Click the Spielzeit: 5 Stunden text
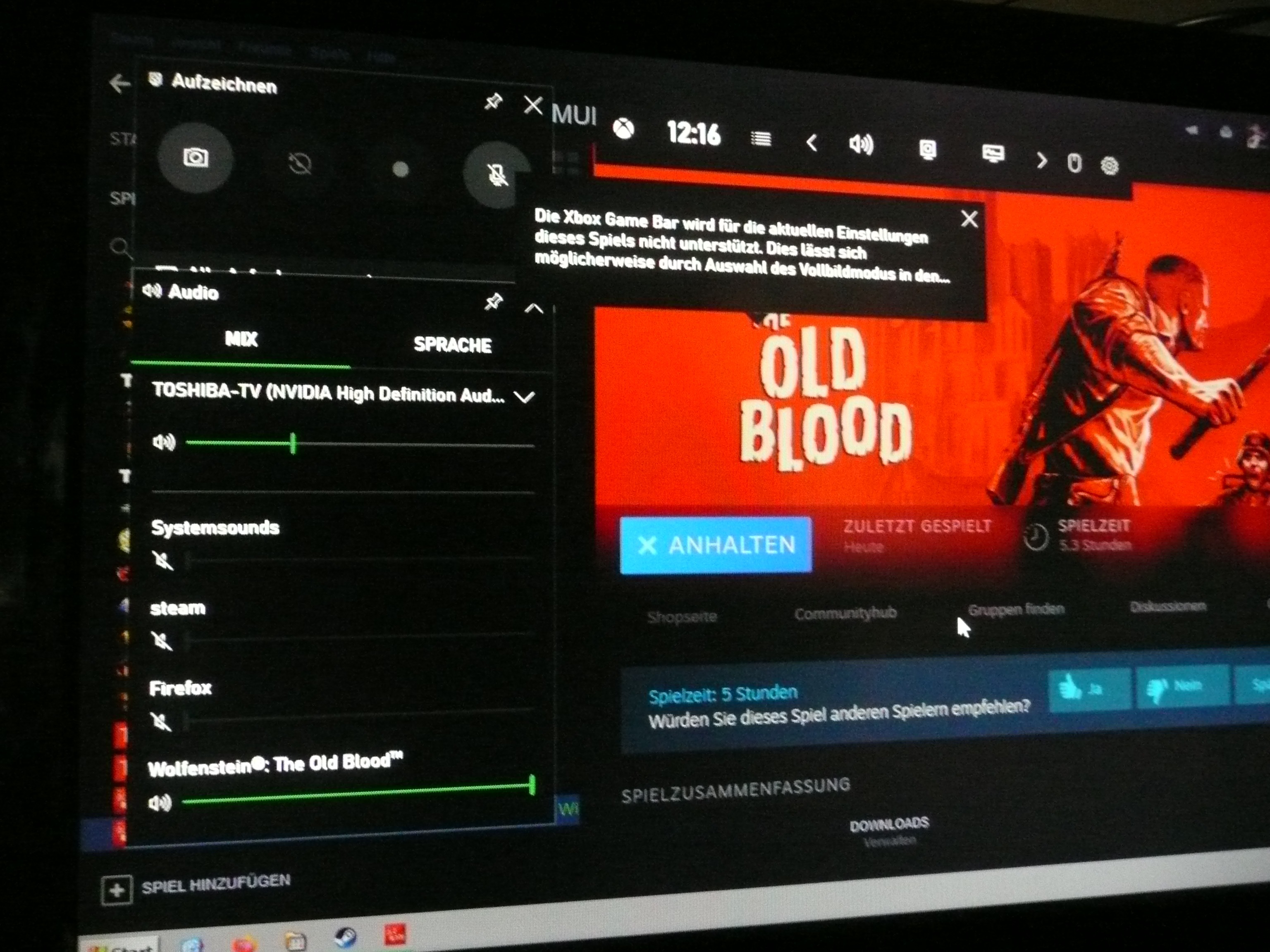The width and height of the screenshot is (1270, 952). coord(723,694)
